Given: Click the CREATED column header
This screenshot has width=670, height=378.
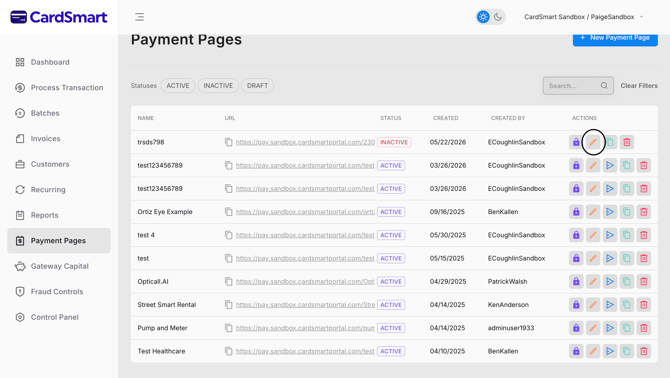Looking at the screenshot, I should (445, 118).
